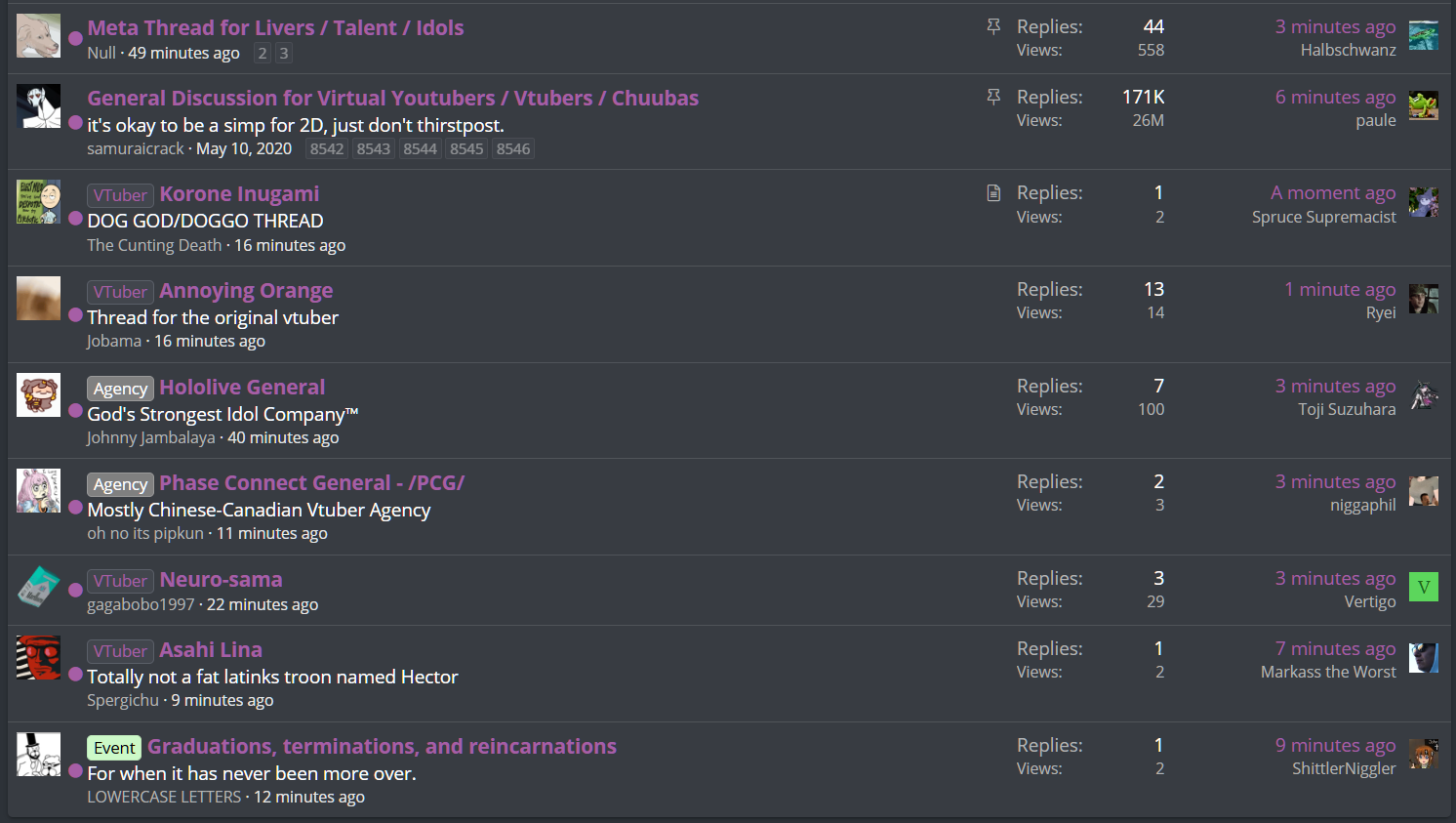Click Vertigo's green V avatar

click(1423, 587)
